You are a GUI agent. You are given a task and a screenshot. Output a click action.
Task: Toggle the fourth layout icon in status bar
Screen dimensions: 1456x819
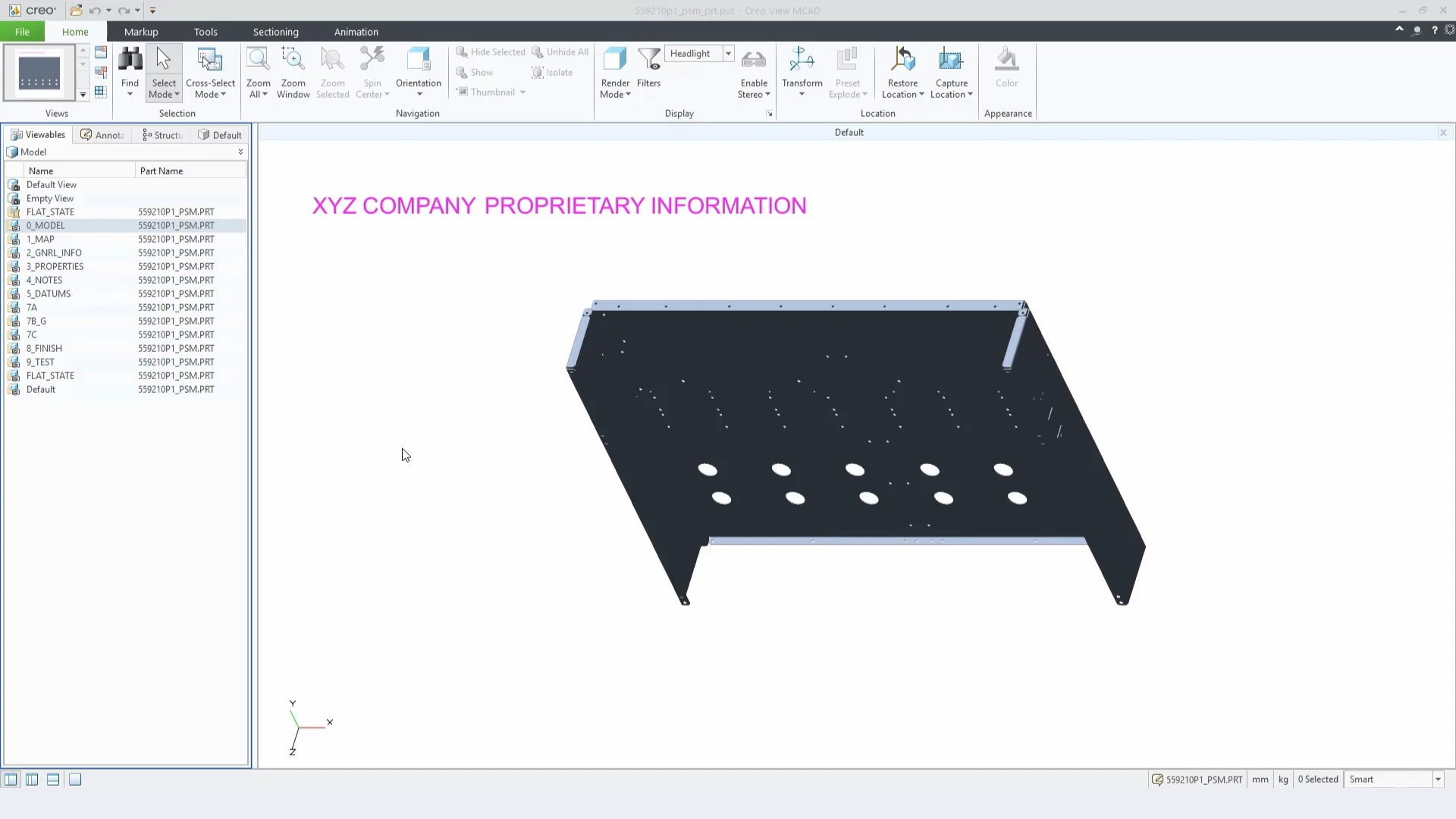click(x=75, y=780)
